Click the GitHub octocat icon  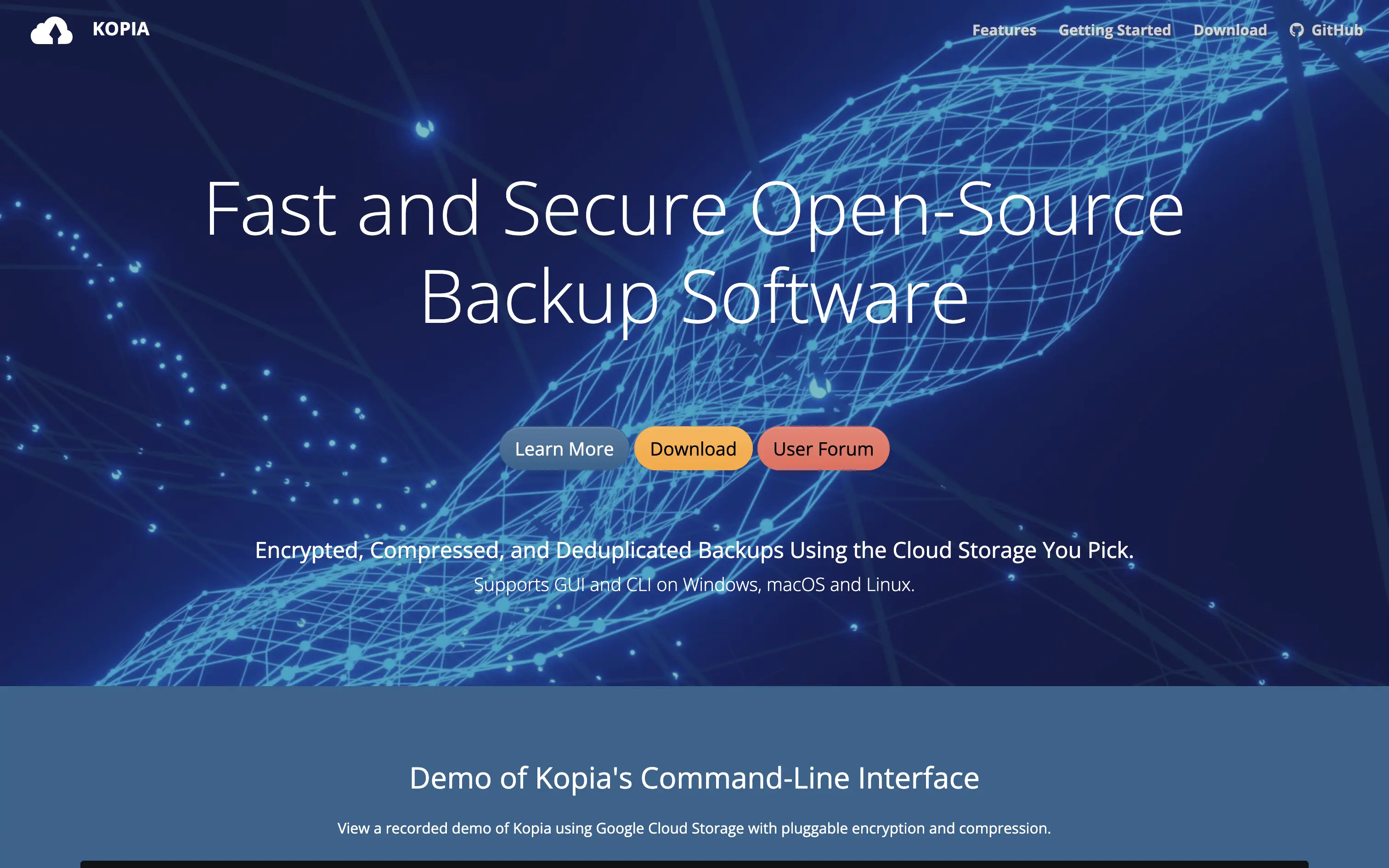point(1297,30)
